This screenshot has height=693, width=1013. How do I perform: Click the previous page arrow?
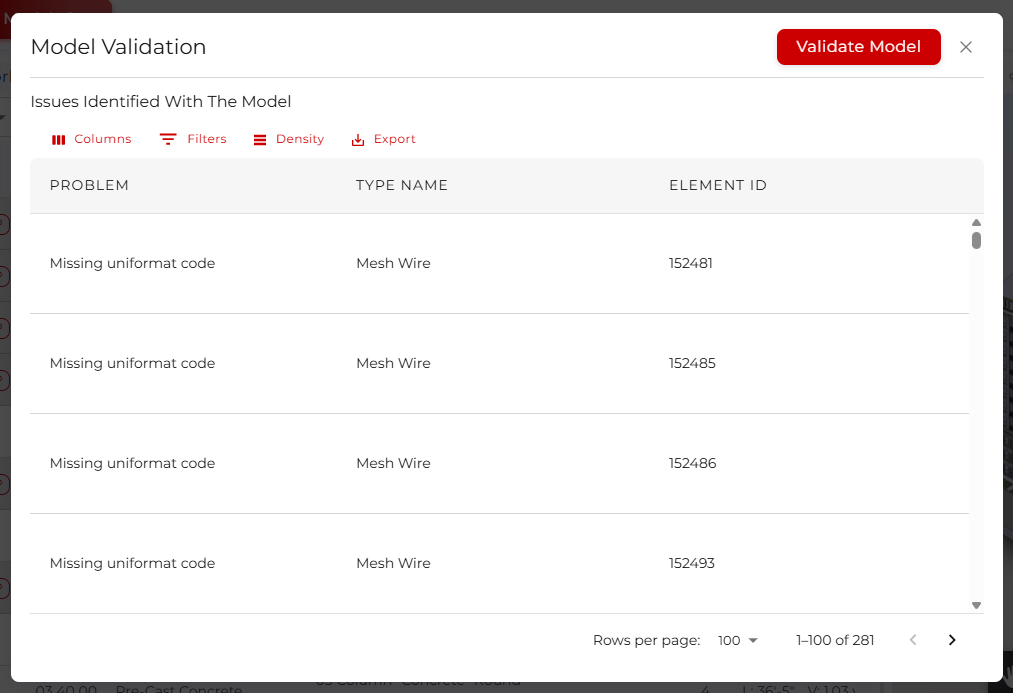(x=913, y=640)
